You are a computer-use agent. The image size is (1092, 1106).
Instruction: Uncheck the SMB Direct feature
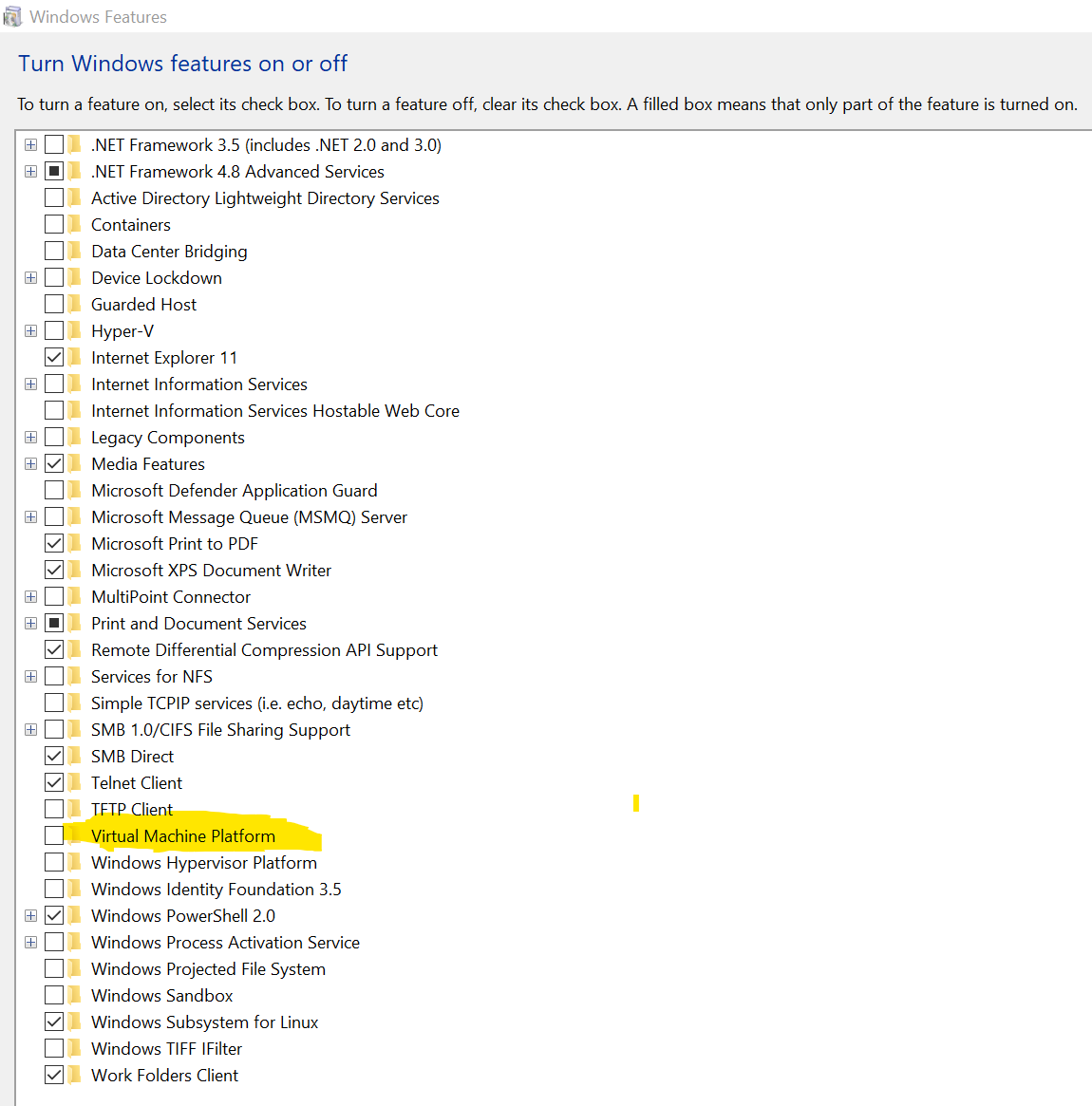pyautogui.click(x=54, y=756)
